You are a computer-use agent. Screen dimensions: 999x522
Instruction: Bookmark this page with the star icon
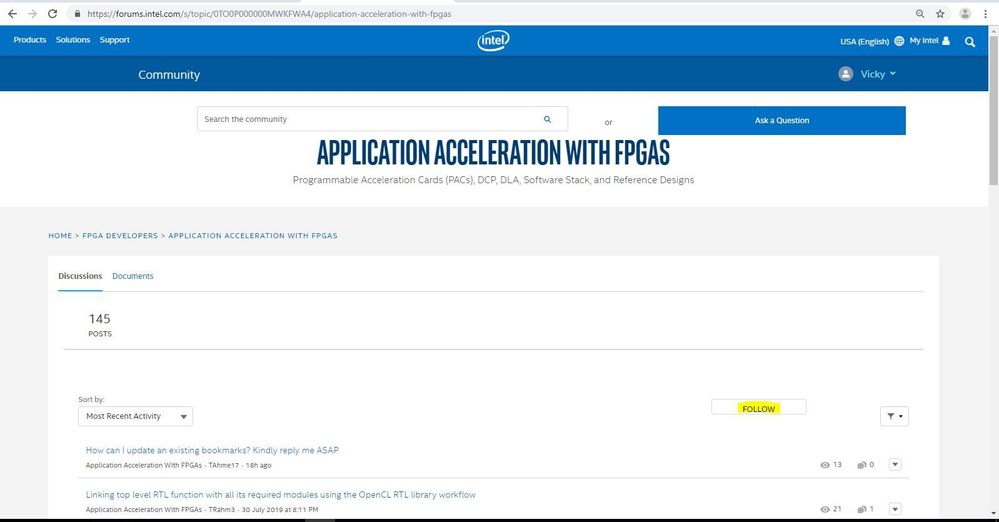pos(940,14)
